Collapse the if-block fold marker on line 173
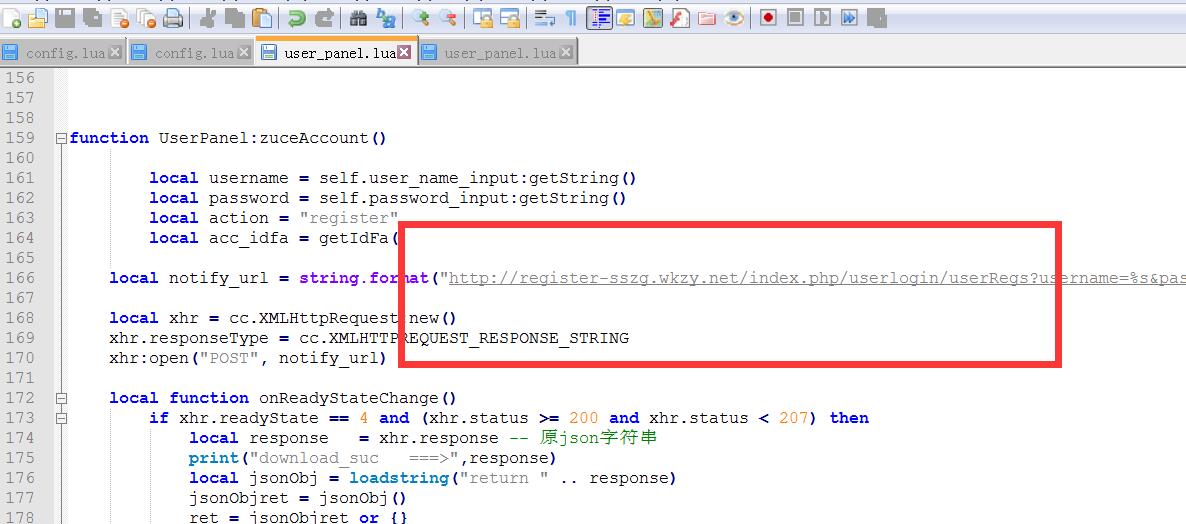 pyautogui.click(x=61, y=418)
